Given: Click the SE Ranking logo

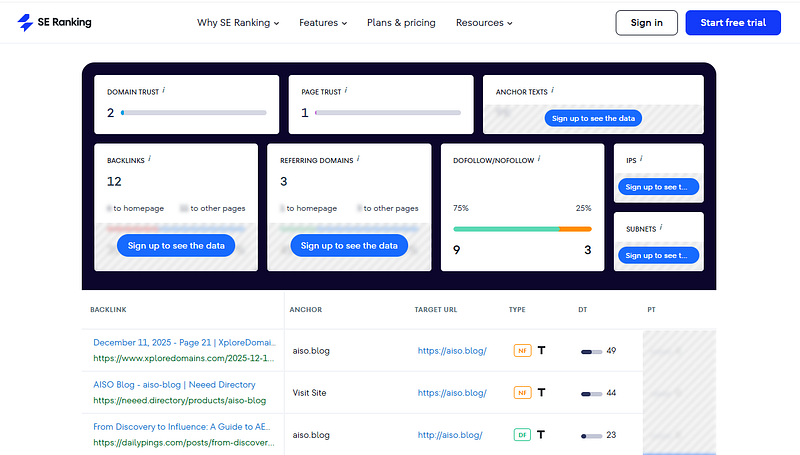Looking at the screenshot, I should pyautogui.click(x=54, y=22).
